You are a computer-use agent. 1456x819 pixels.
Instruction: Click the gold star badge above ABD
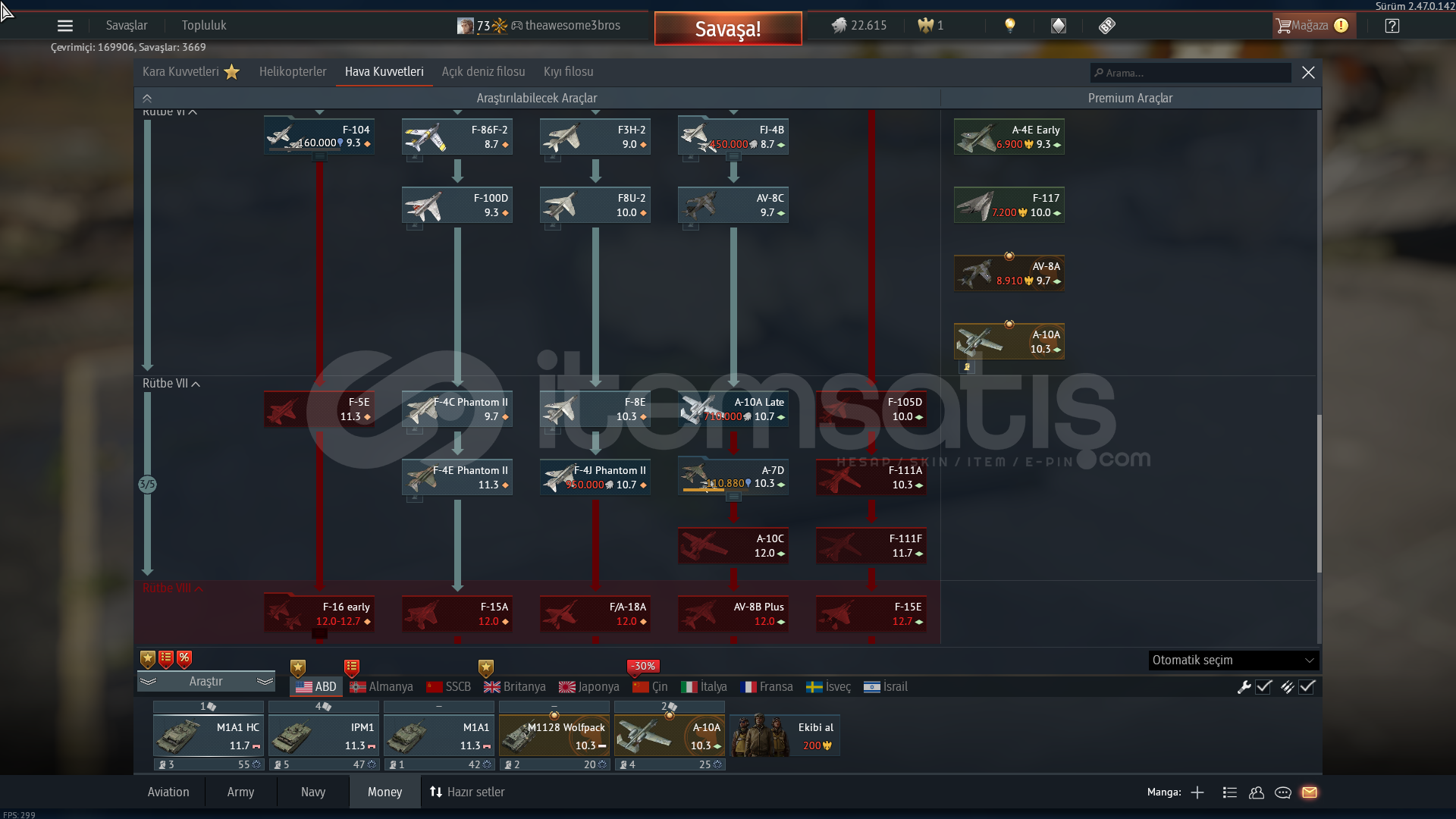point(298,668)
